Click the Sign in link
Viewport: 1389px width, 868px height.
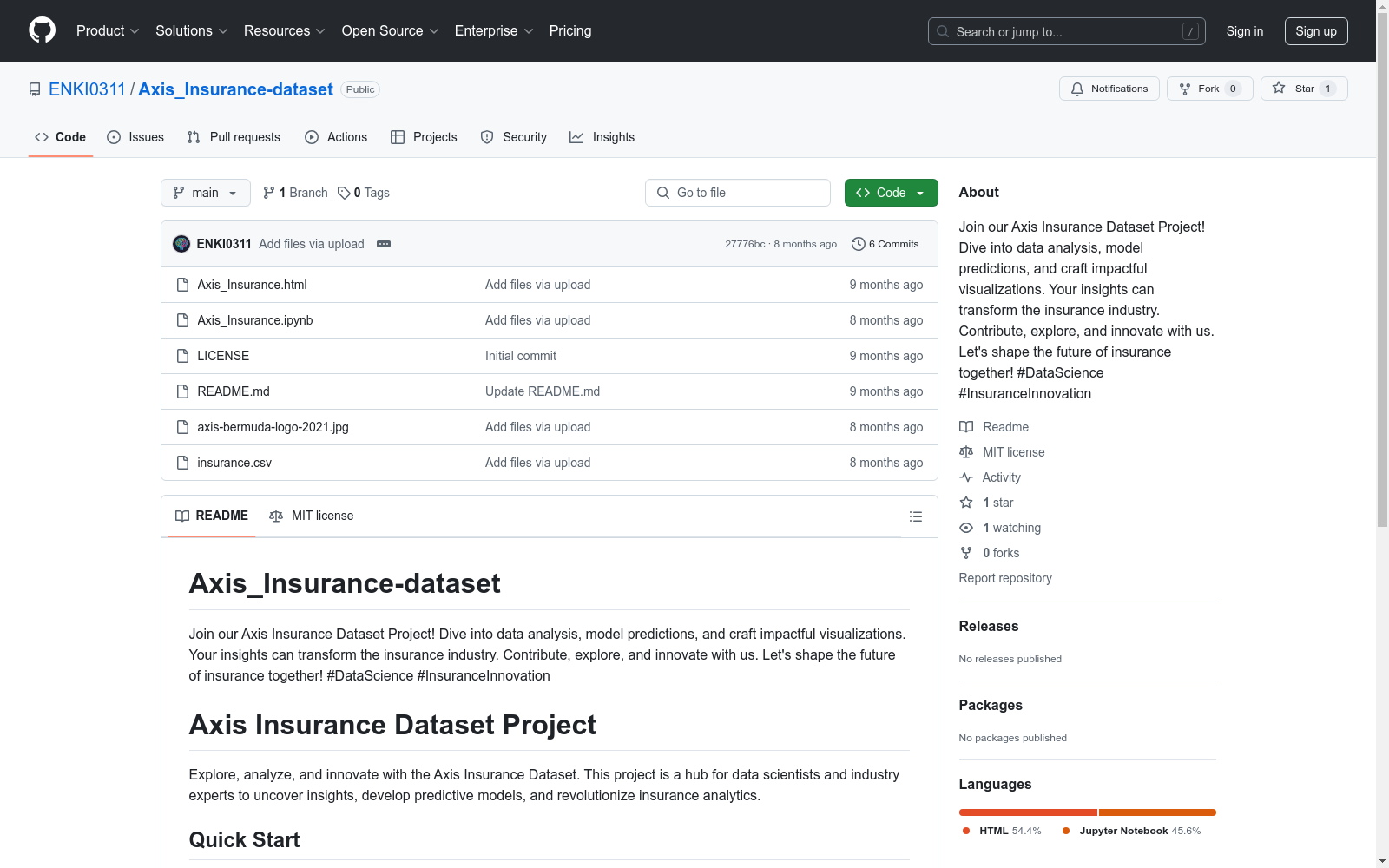coord(1245,31)
